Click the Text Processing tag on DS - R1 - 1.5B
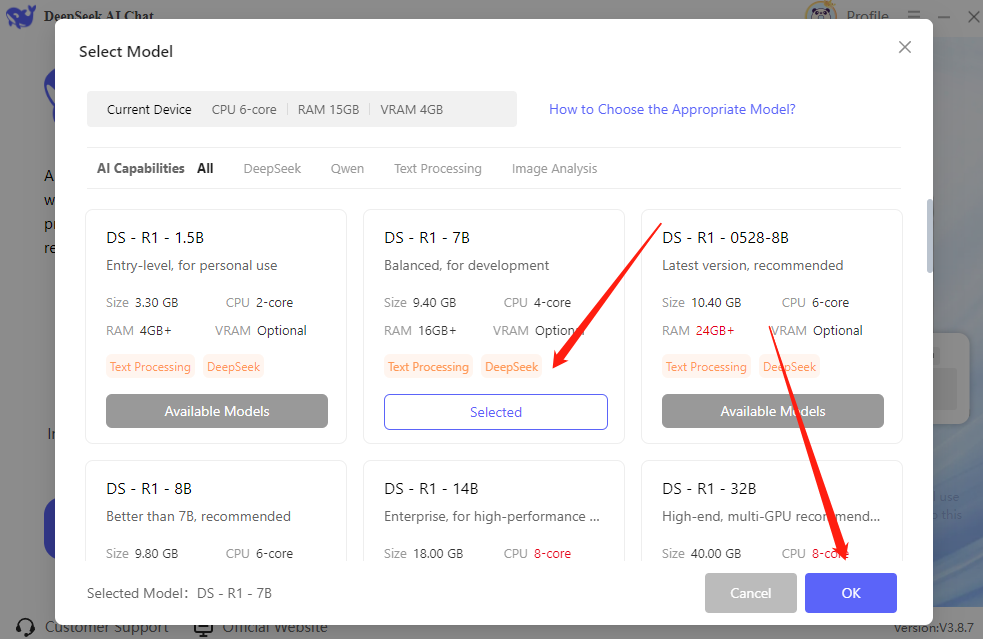Image resolution: width=983 pixels, height=639 pixels. pos(150,367)
